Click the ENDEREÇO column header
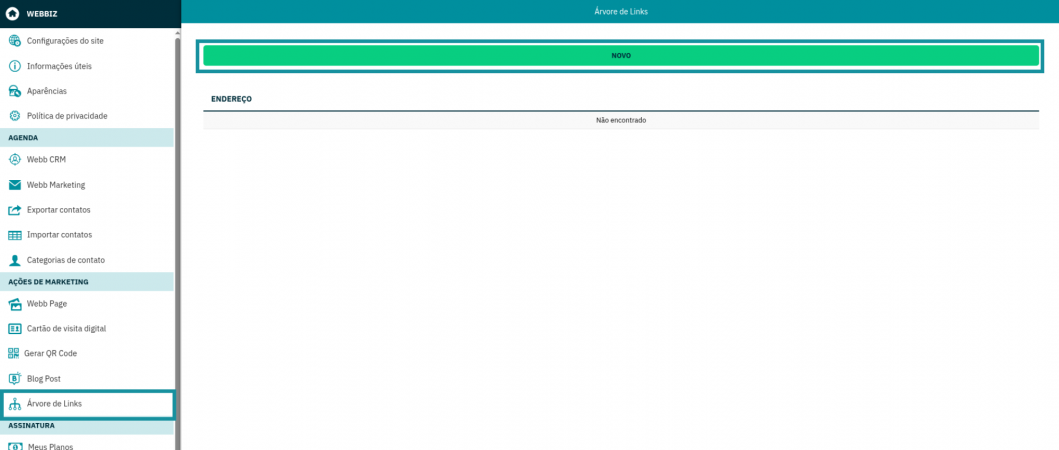This screenshot has height=450, width=1059. (x=231, y=99)
